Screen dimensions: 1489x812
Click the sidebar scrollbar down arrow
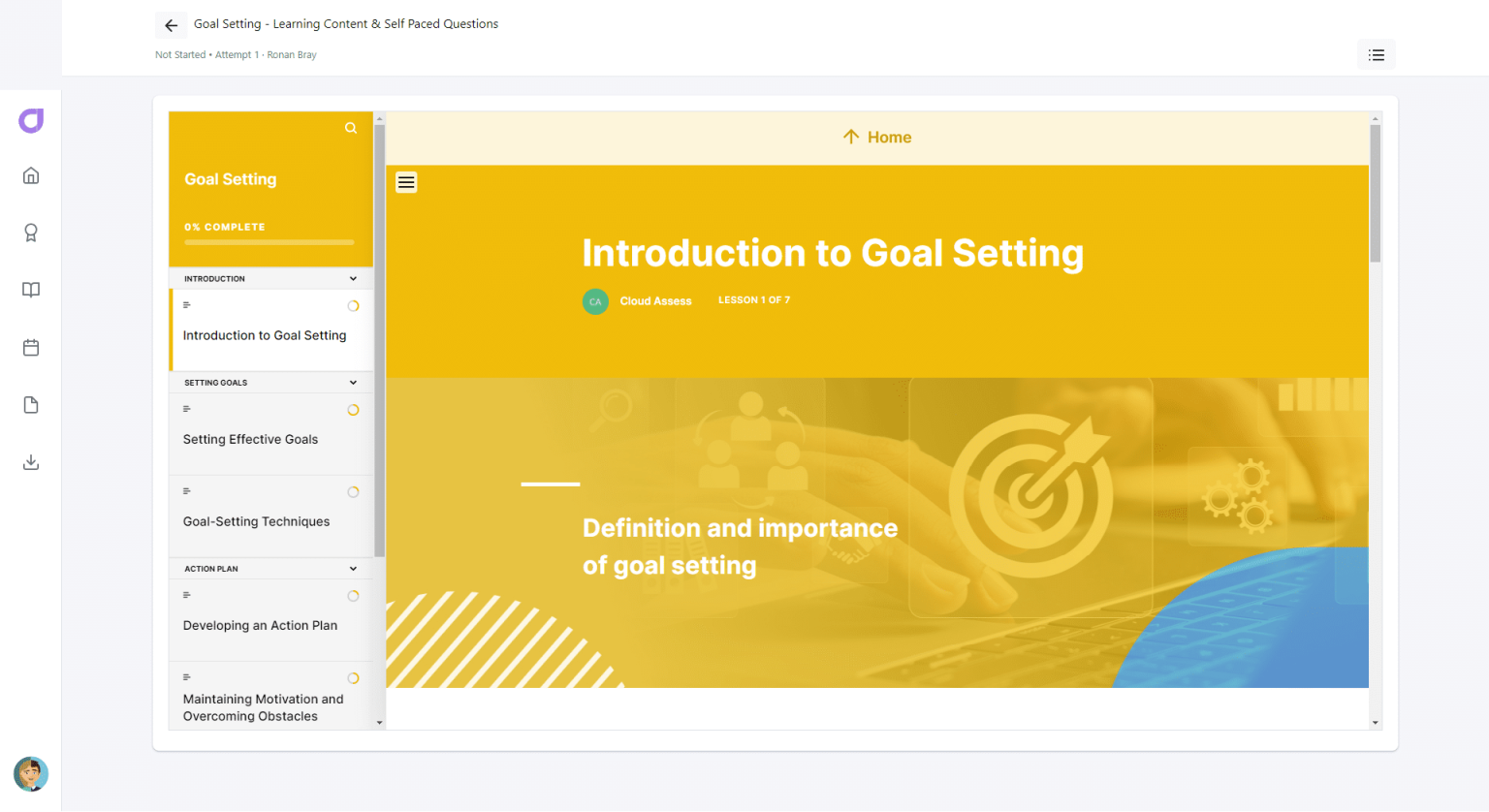(379, 723)
